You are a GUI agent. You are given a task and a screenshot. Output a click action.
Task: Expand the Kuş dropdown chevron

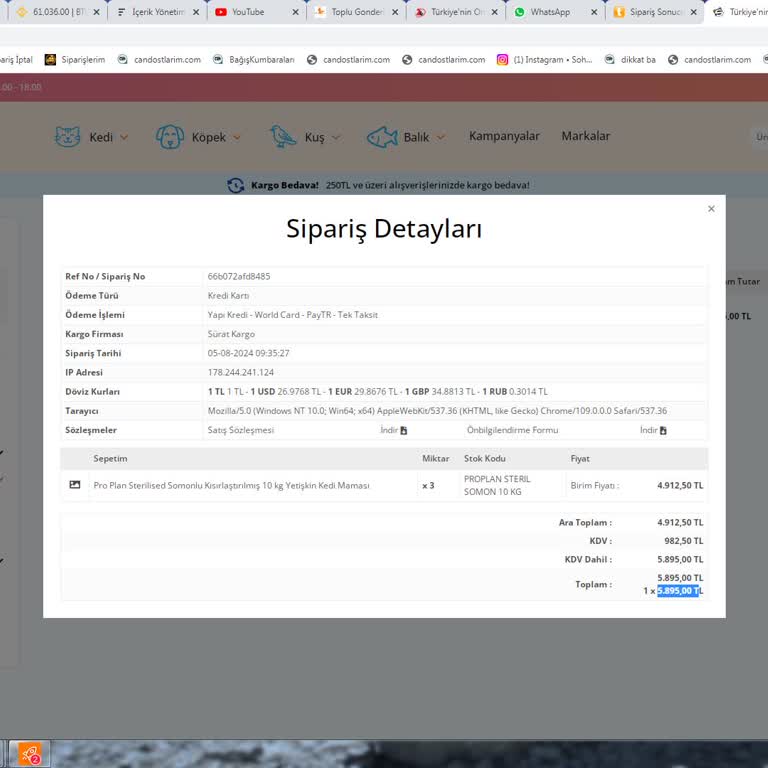point(336,138)
